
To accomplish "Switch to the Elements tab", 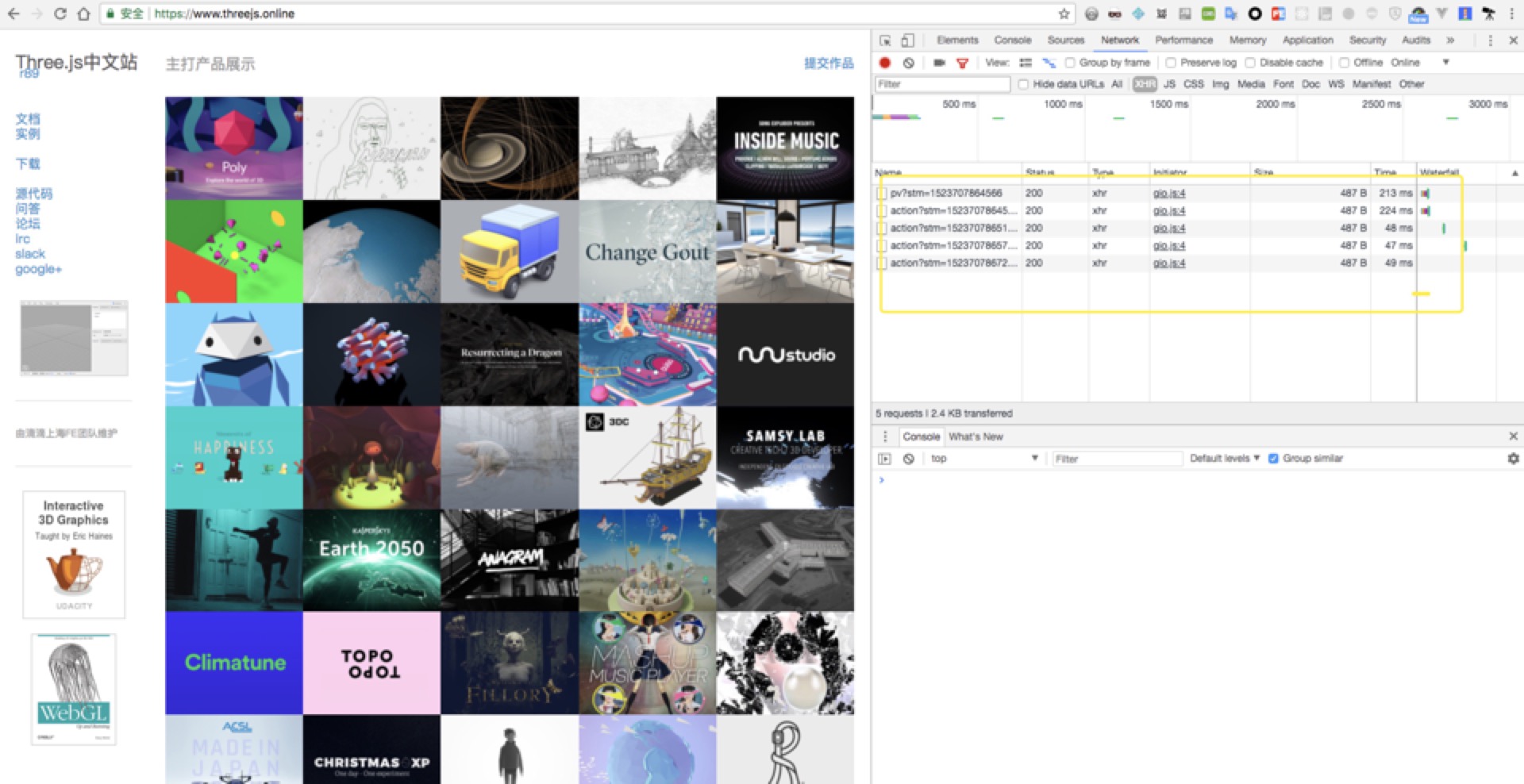I will click(x=957, y=40).
